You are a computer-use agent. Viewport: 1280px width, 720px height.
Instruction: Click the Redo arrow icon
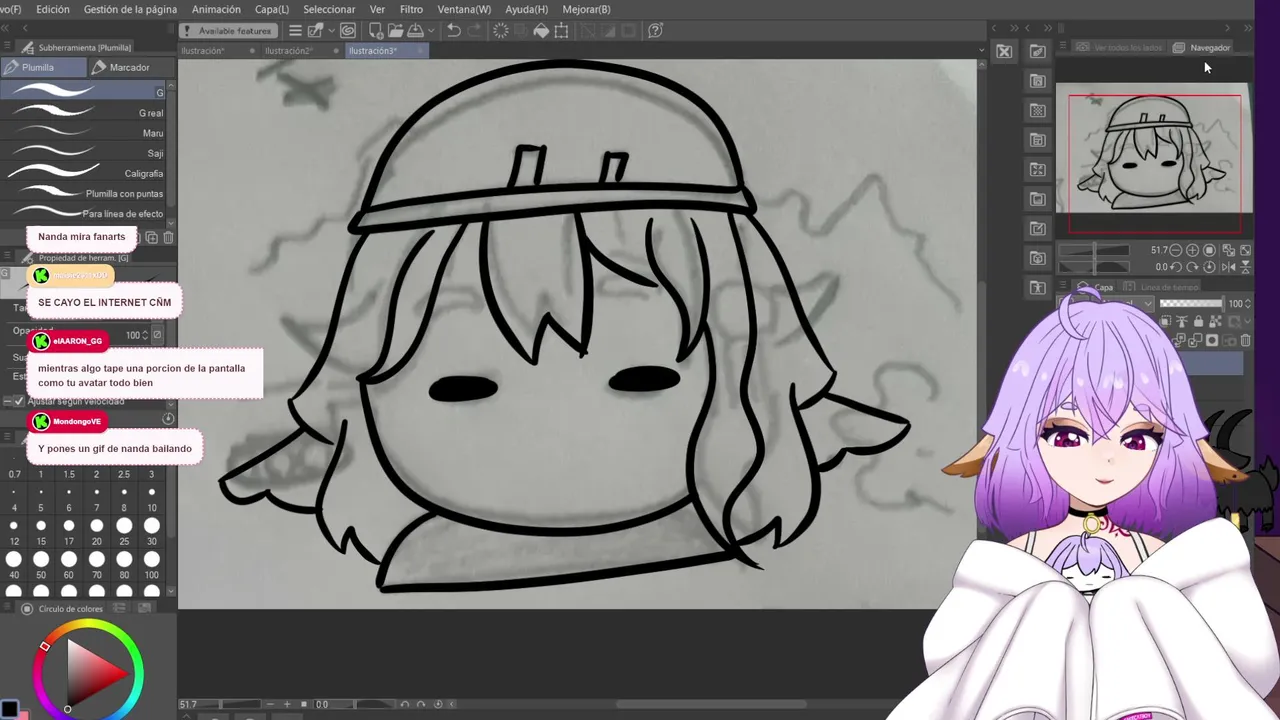click(x=474, y=30)
